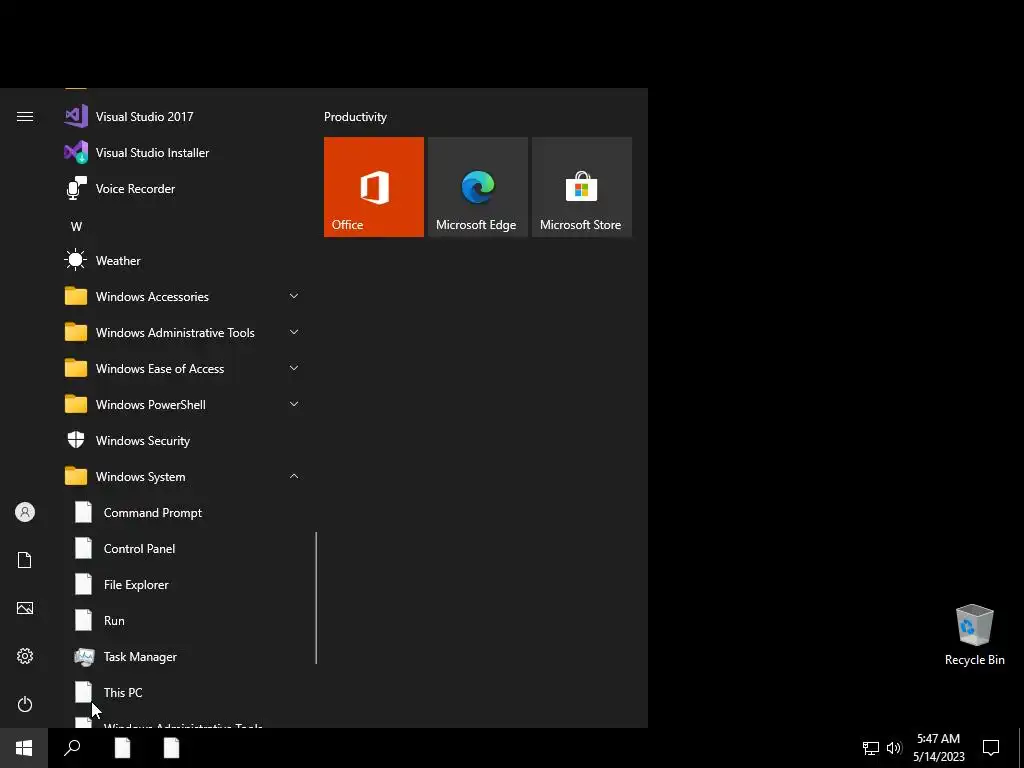Open Control Panel under Windows System
The image size is (1024, 768).
(x=181, y=549)
